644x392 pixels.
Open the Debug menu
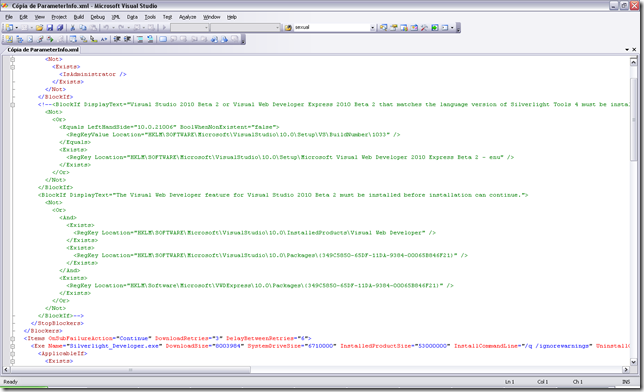coord(97,17)
